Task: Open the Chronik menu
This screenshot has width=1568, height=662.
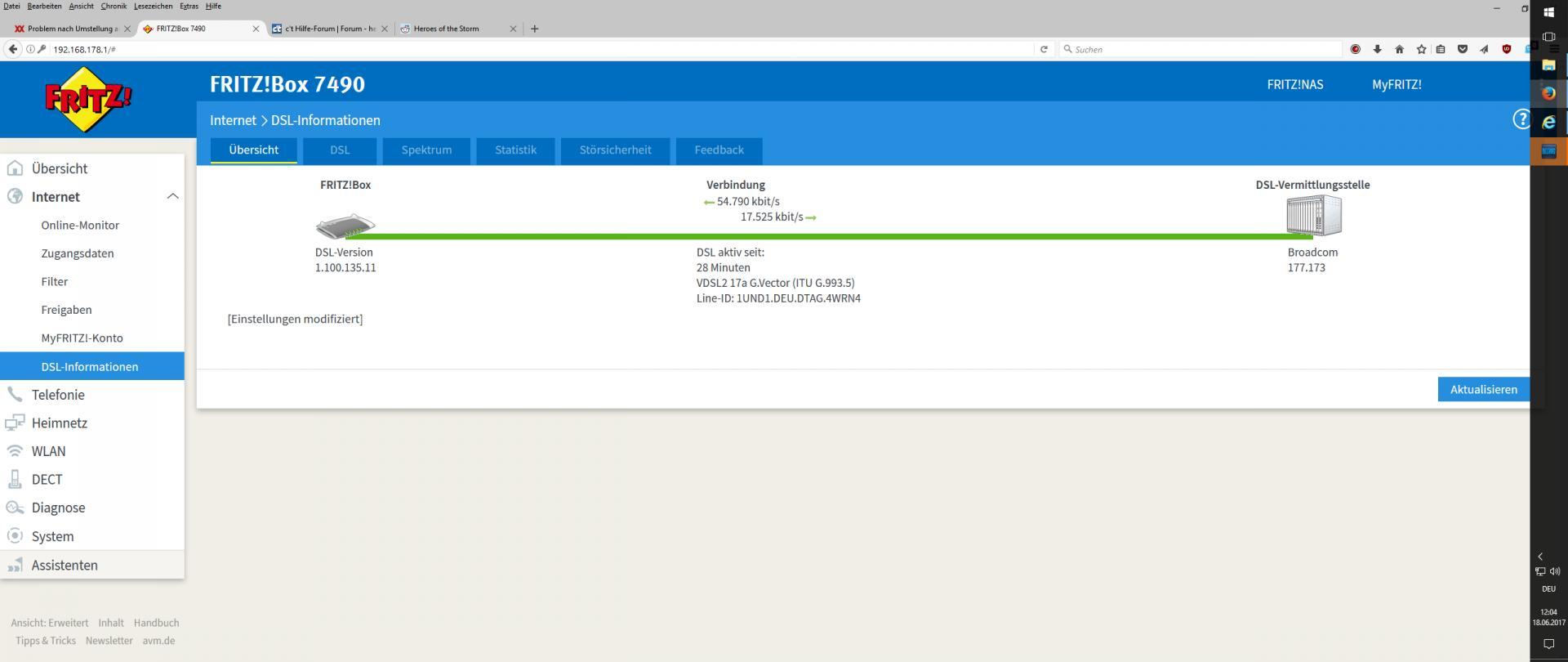Action: [x=114, y=6]
